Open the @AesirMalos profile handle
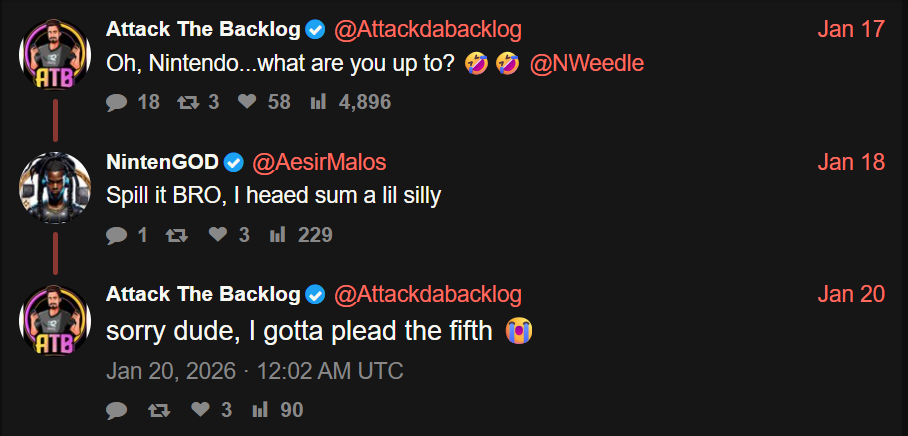This screenshot has width=908, height=436. (x=318, y=162)
